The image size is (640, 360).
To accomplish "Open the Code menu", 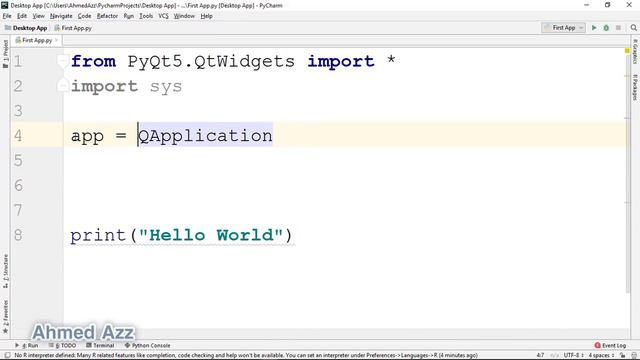I will point(84,16).
